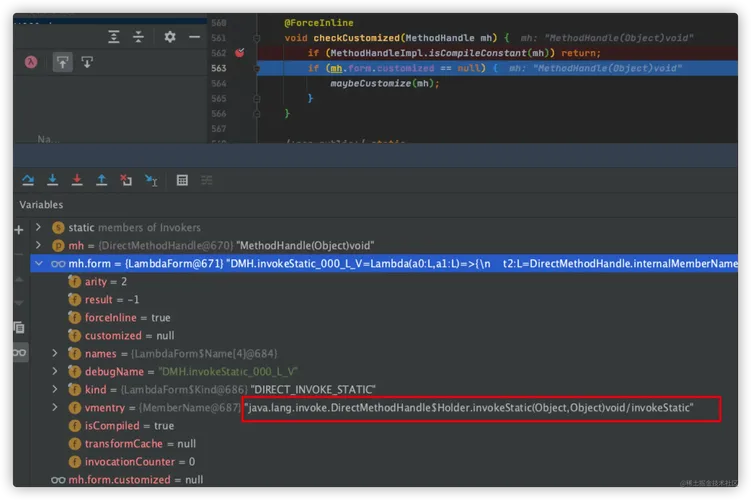This screenshot has height=500, width=751.
Task: Expand the vmentry field node
Action: point(55,408)
